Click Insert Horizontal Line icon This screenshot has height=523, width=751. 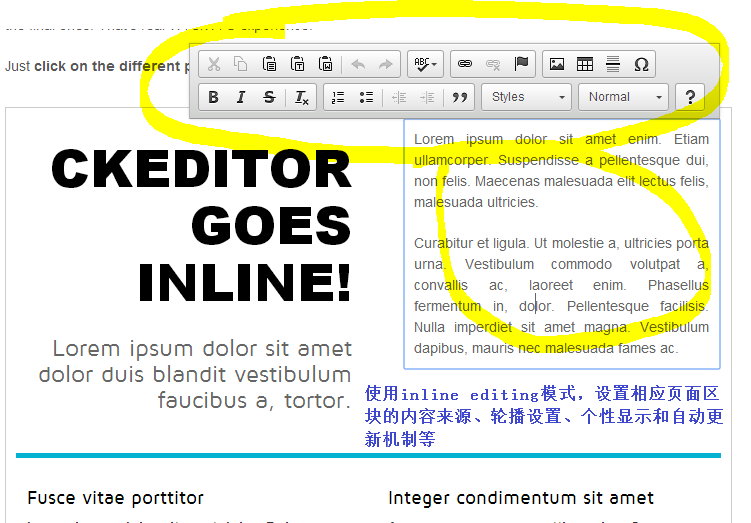point(613,64)
